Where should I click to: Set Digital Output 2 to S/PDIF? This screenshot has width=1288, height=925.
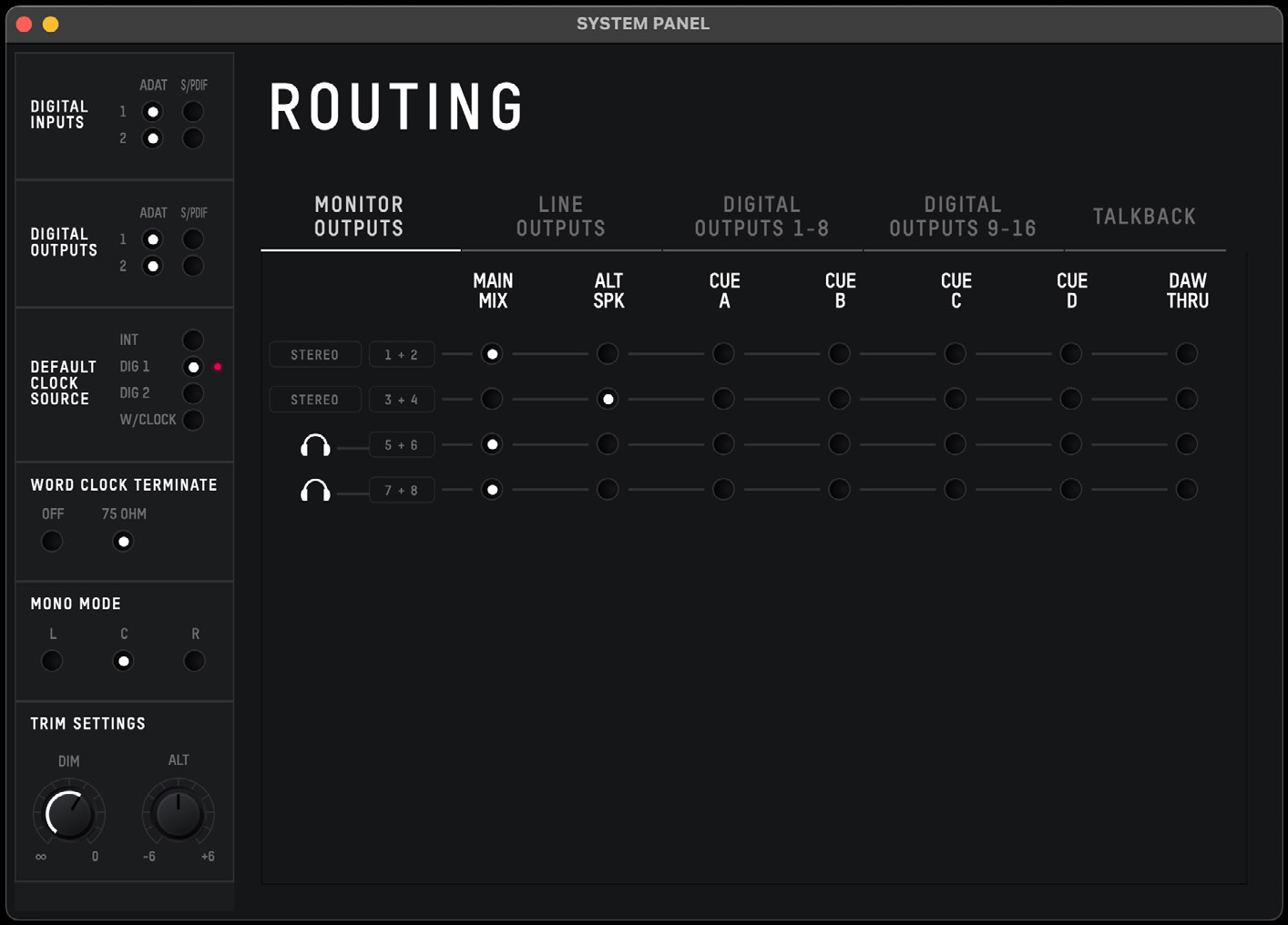(193, 266)
